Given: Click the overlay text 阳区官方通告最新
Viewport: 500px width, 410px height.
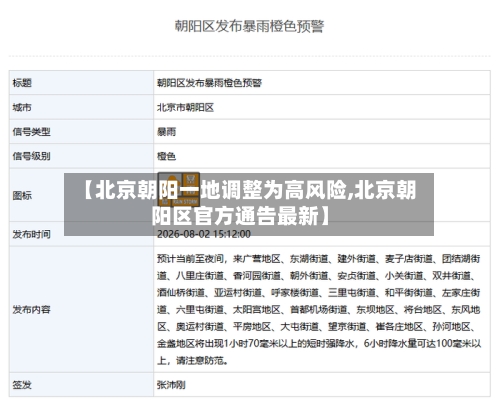Looking at the screenshot, I should tap(235, 216).
